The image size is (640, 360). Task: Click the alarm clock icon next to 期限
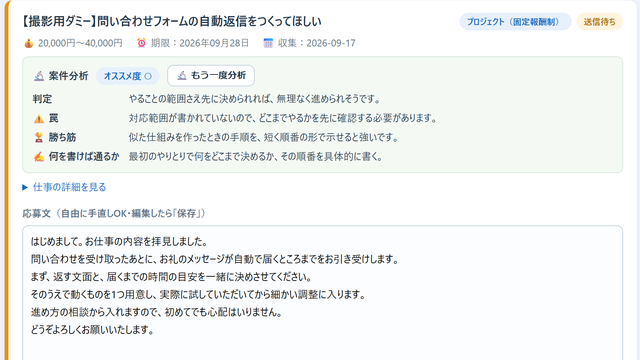[x=141, y=43]
